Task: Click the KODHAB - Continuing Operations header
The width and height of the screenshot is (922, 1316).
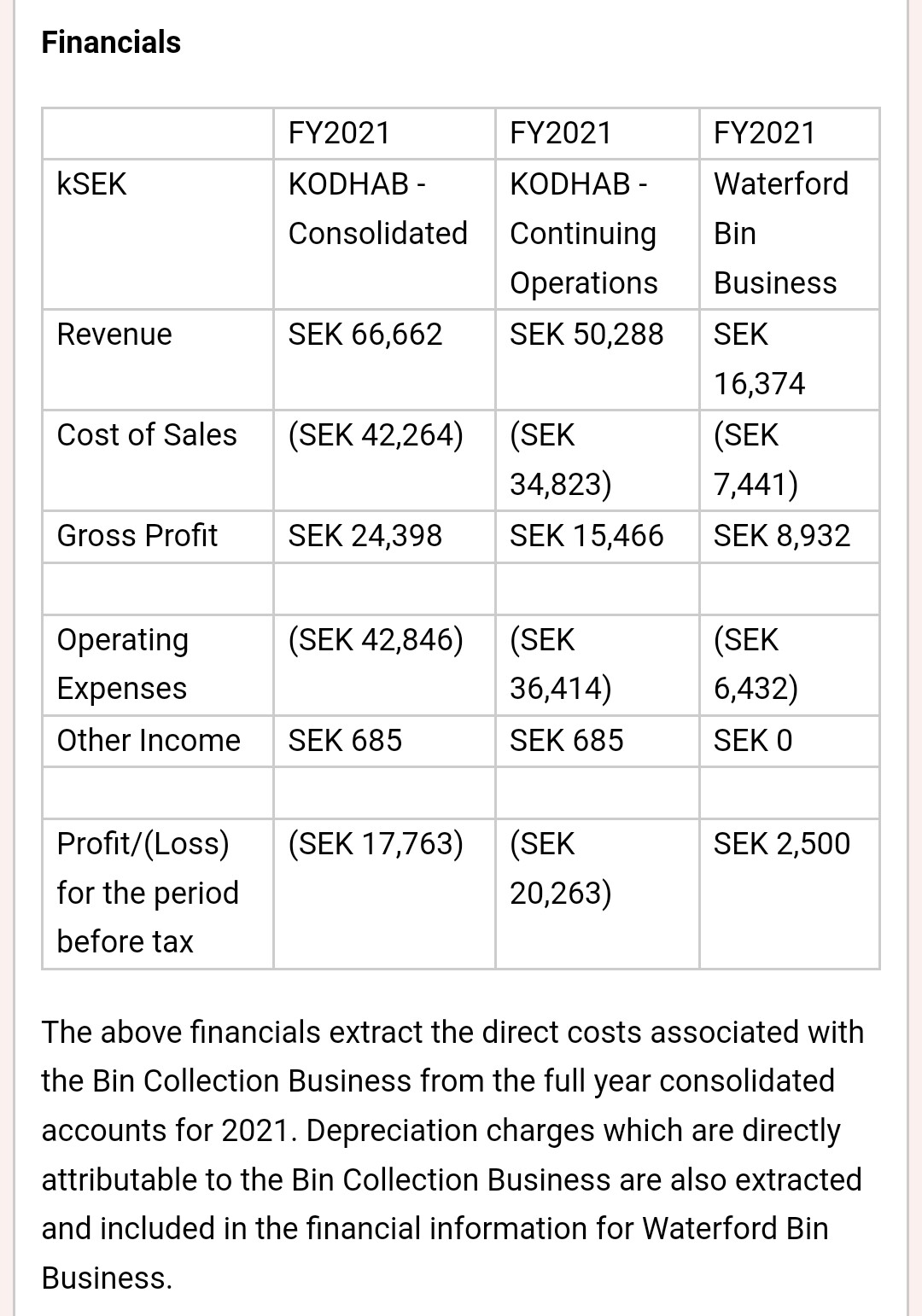Action: click(584, 233)
